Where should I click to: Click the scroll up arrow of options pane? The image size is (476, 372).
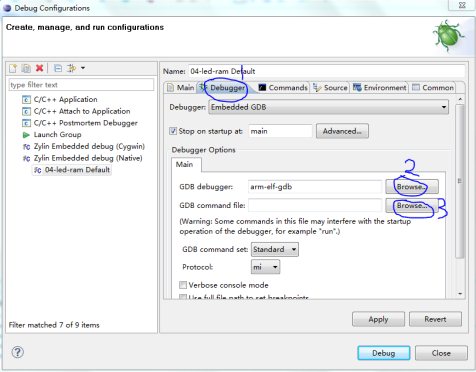460,100
